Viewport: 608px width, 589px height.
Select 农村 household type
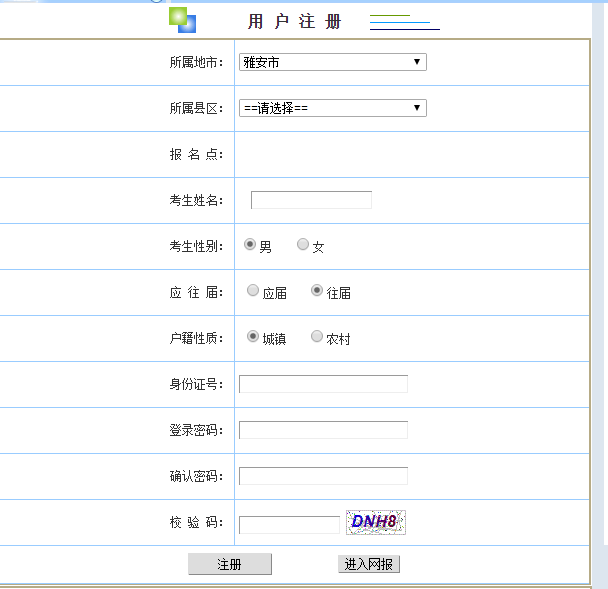(317, 337)
